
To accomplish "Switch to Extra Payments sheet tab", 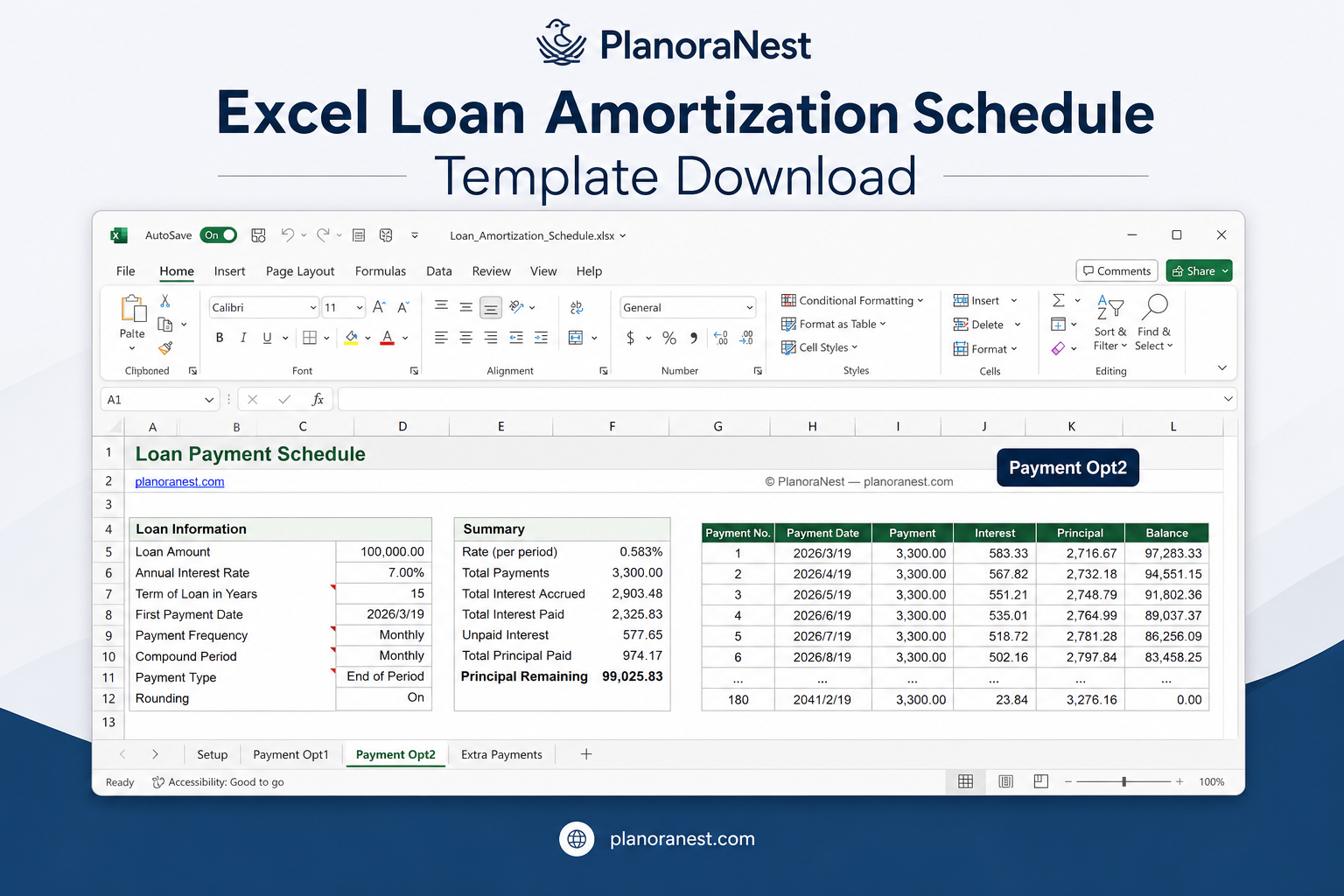I will click(x=501, y=754).
